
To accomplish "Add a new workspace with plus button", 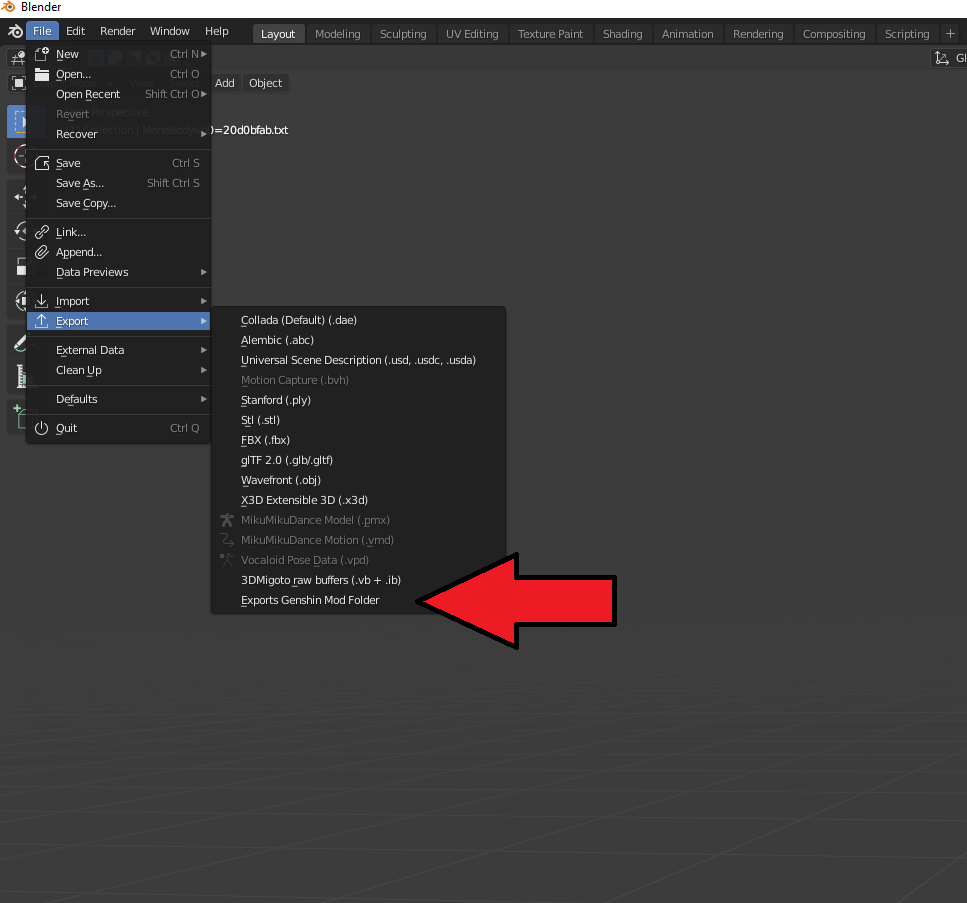I will click(x=950, y=34).
